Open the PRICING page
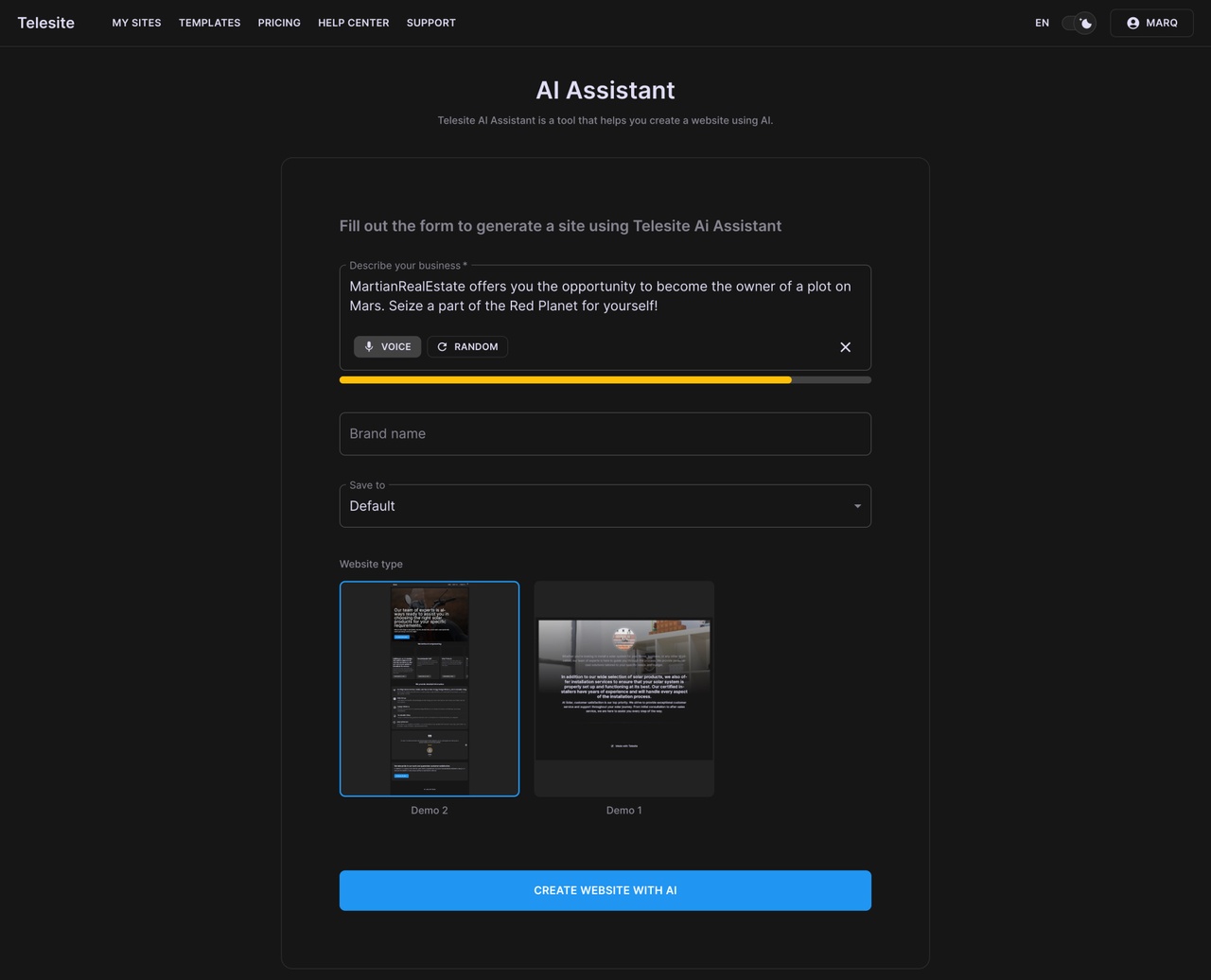1211x980 pixels. (x=279, y=23)
